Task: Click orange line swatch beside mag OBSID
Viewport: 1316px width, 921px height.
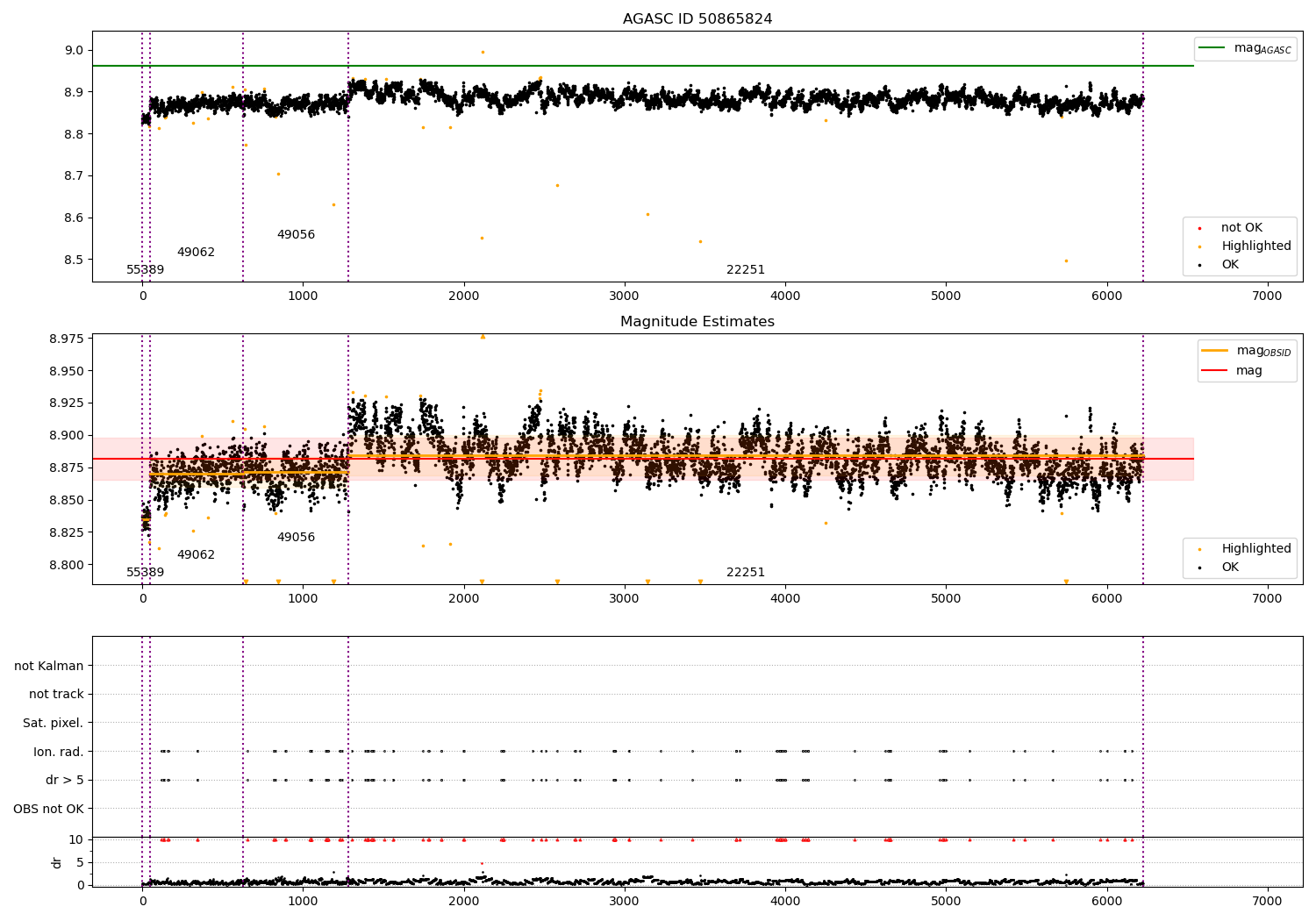Action: (x=1215, y=351)
